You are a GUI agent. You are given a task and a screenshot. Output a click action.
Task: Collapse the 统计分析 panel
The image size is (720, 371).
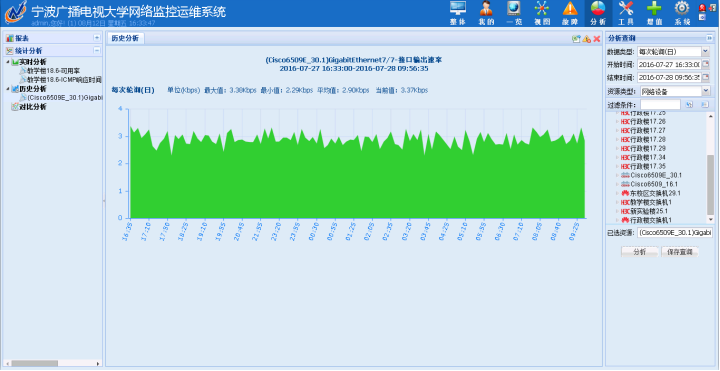[x=96, y=51]
